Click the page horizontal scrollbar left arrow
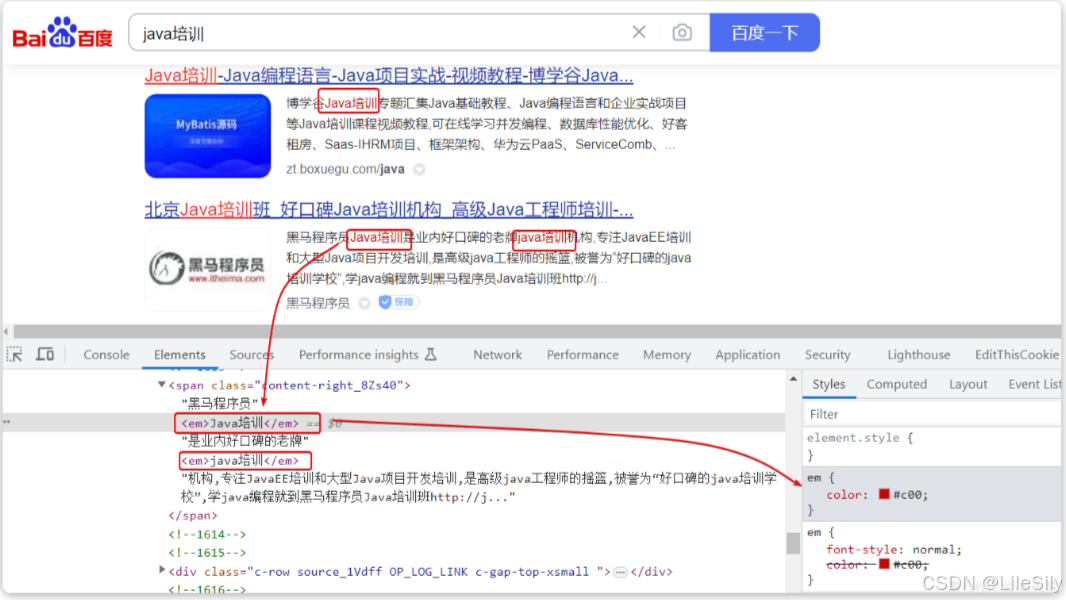Screen dimensions: 1066x600 pyautogui.click(x=6, y=332)
